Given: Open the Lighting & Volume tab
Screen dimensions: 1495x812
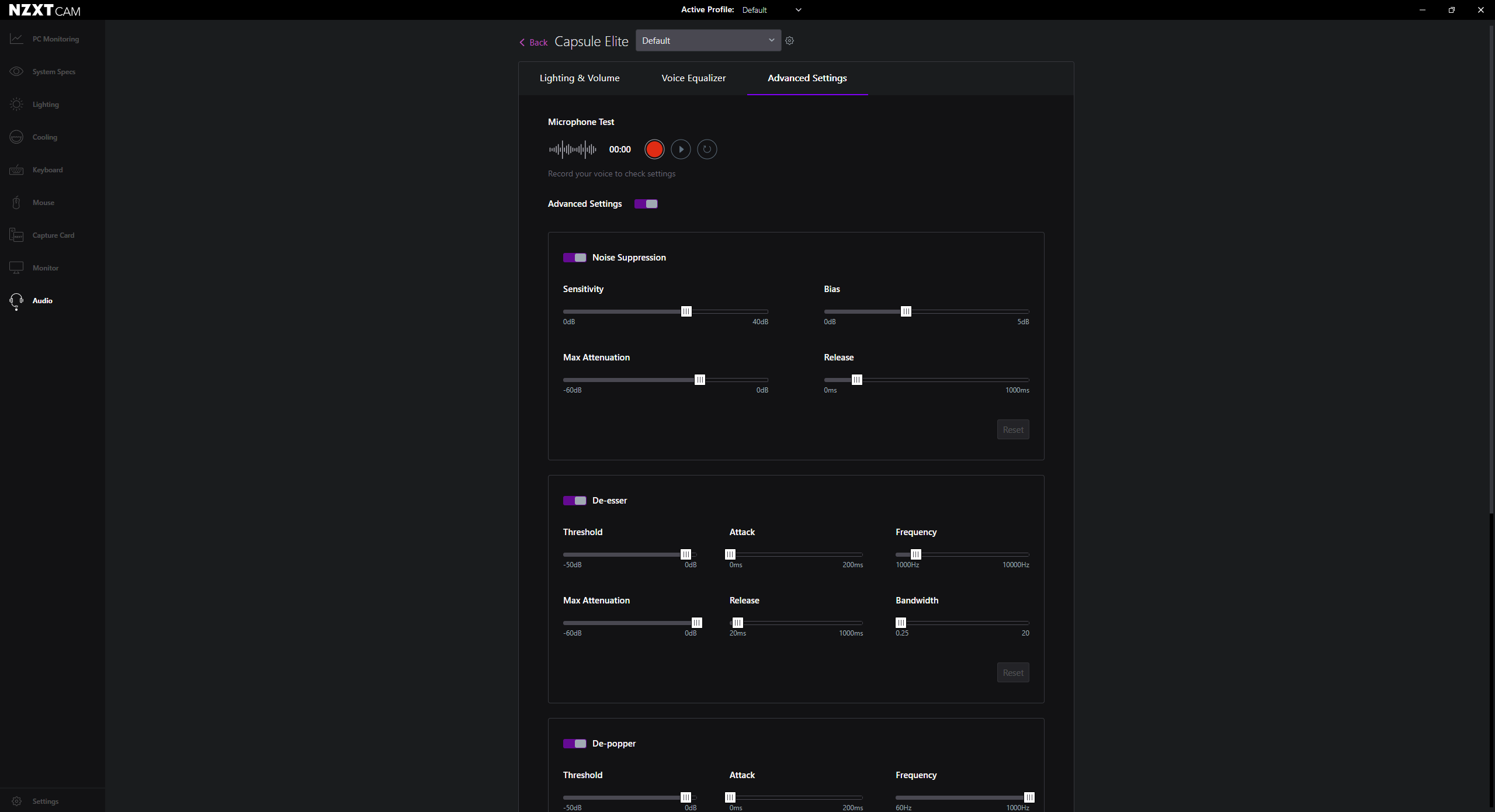Looking at the screenshot, I should click(x=580, y=78).
